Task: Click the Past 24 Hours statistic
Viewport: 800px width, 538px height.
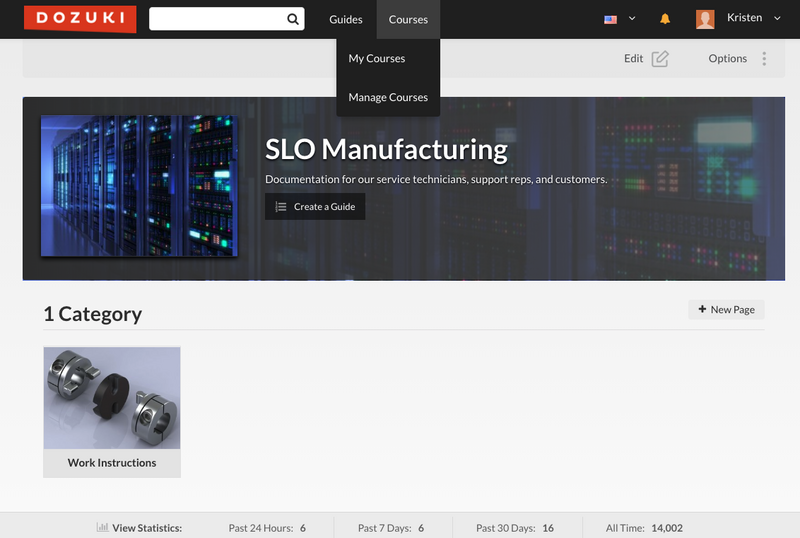Action: point(267,528)
